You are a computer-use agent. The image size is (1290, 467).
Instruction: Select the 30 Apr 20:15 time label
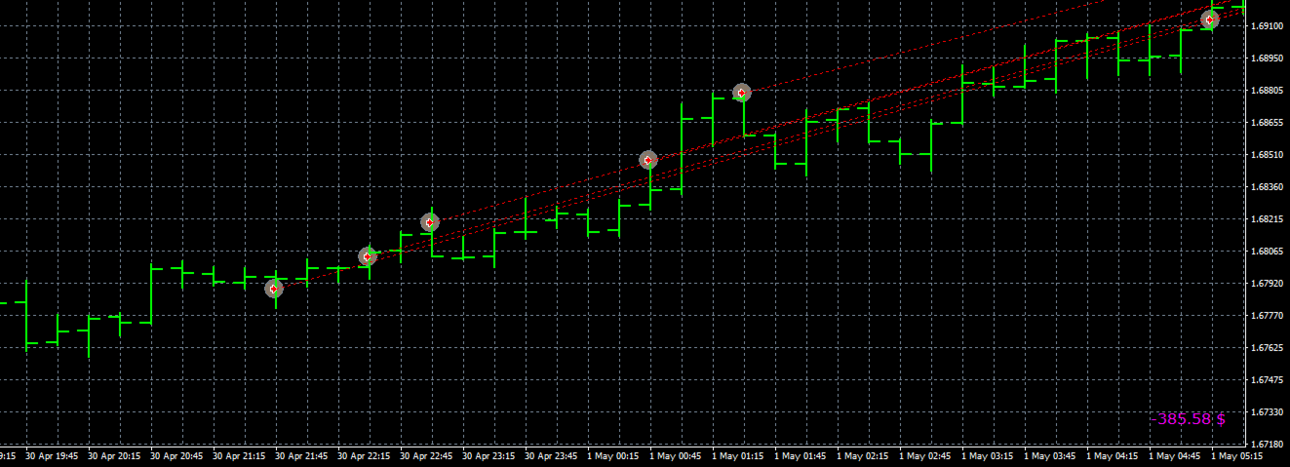point(115,456)
